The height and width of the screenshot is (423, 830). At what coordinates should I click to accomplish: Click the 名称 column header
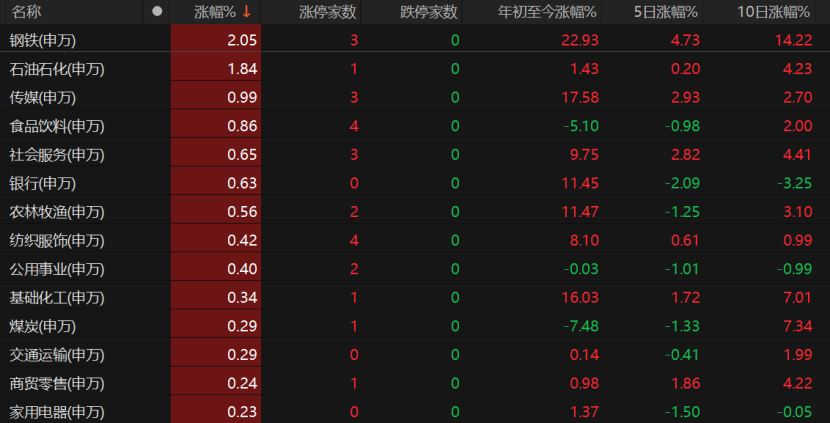(27, 12)
